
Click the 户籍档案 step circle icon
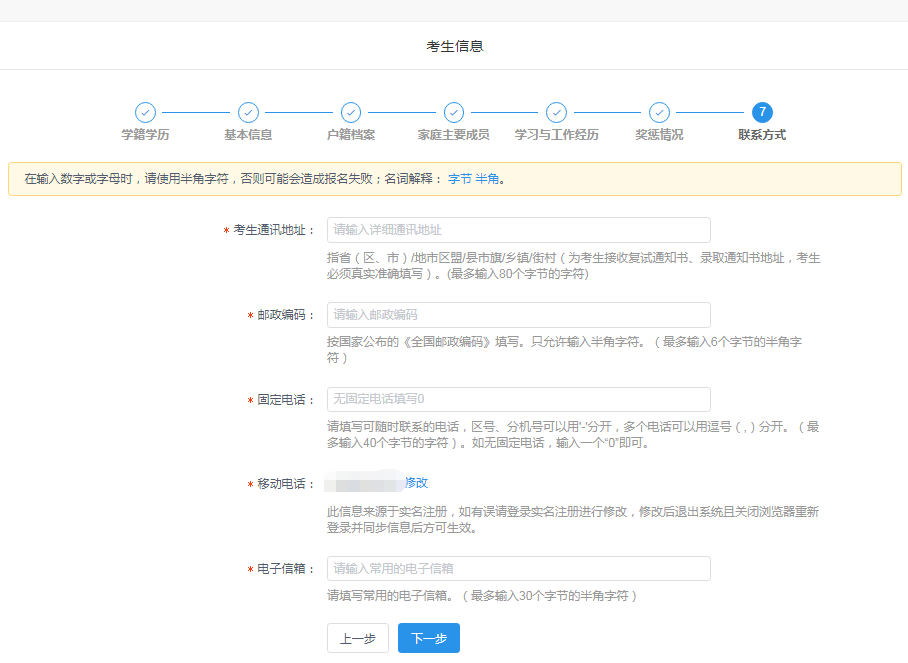point(351,113)
